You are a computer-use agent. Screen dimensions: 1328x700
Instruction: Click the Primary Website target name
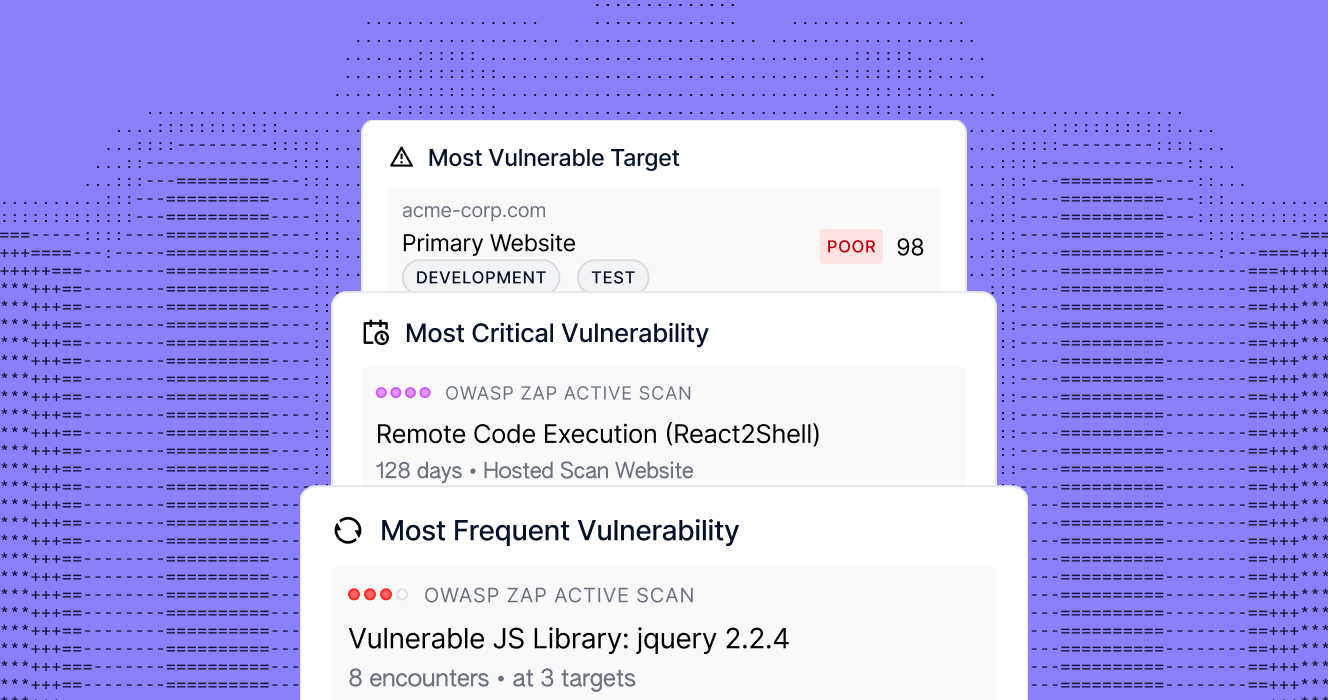pyautogui.click(x=489, y=243)
